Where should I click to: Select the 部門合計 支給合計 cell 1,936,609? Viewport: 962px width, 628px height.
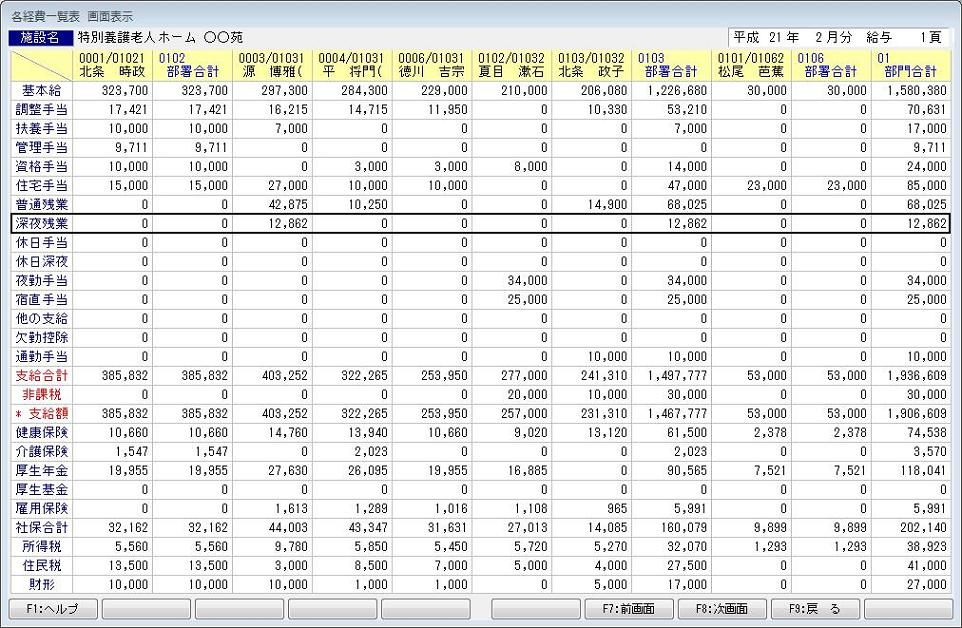point(911,375)
